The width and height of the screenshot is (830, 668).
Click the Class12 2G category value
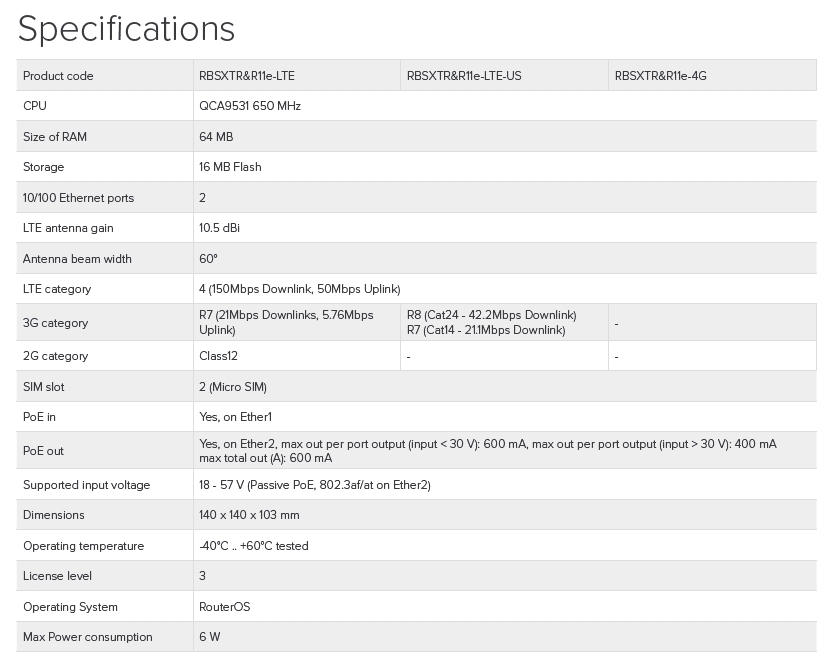218,356
